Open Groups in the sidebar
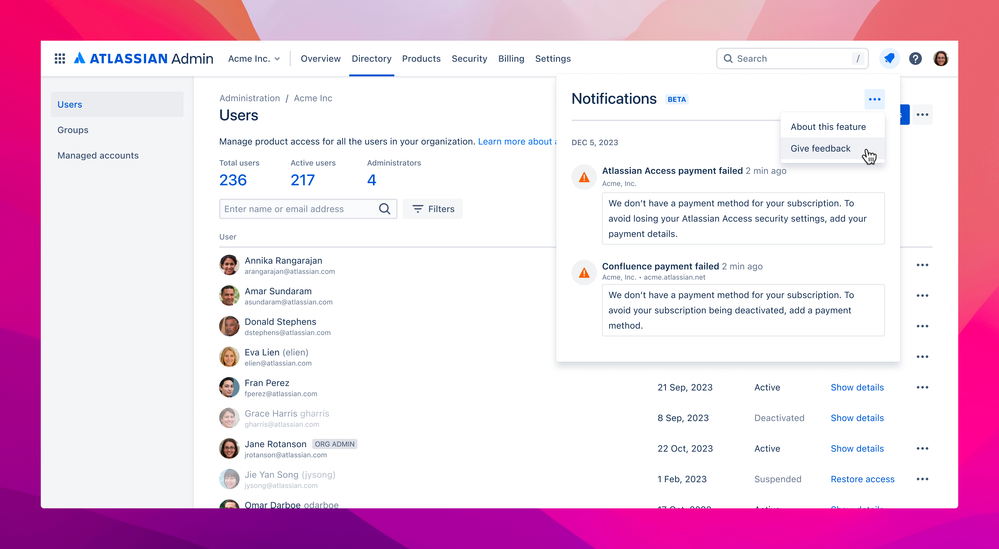Image resolution: width=999 pixels, height=549 pixels. point(117,130)
